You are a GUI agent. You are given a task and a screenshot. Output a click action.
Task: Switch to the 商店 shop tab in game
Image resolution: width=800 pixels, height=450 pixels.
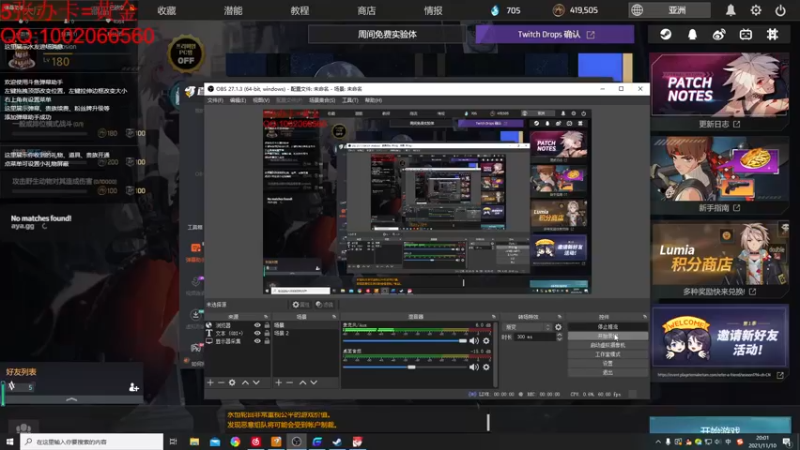click(x=366, y=10)
